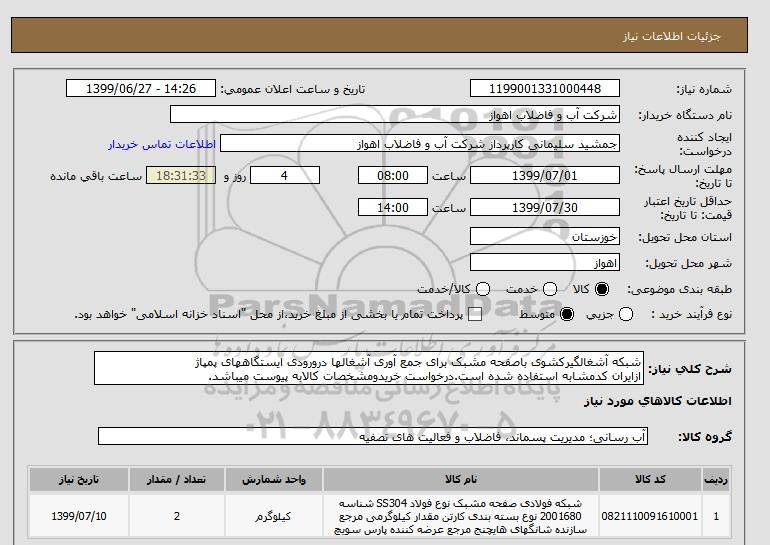Choose the متوسط purchase process option
The width and height of the screenshot is (770, 545).
click(567, 314)
